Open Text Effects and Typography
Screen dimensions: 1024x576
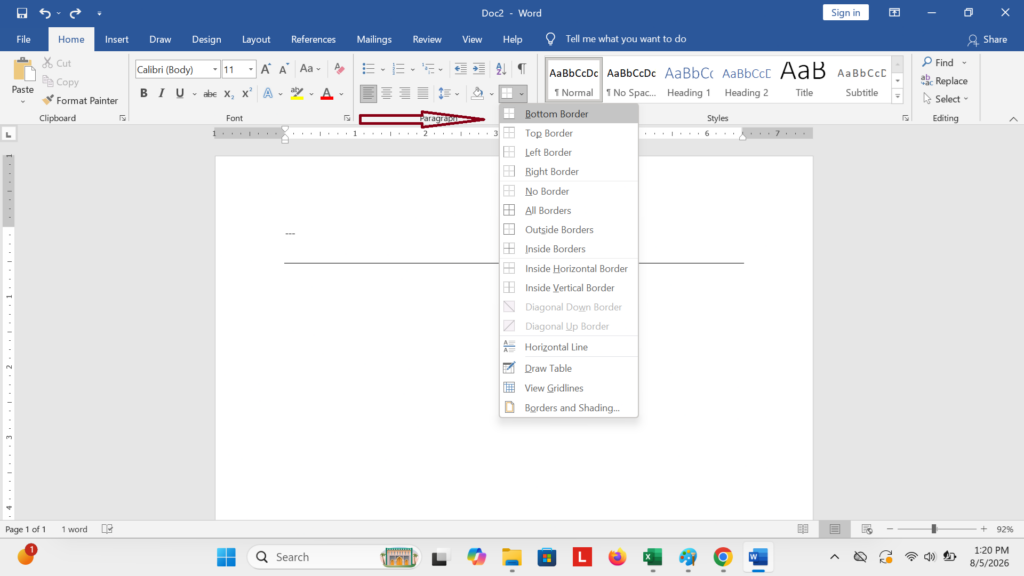tap(268, 94)
